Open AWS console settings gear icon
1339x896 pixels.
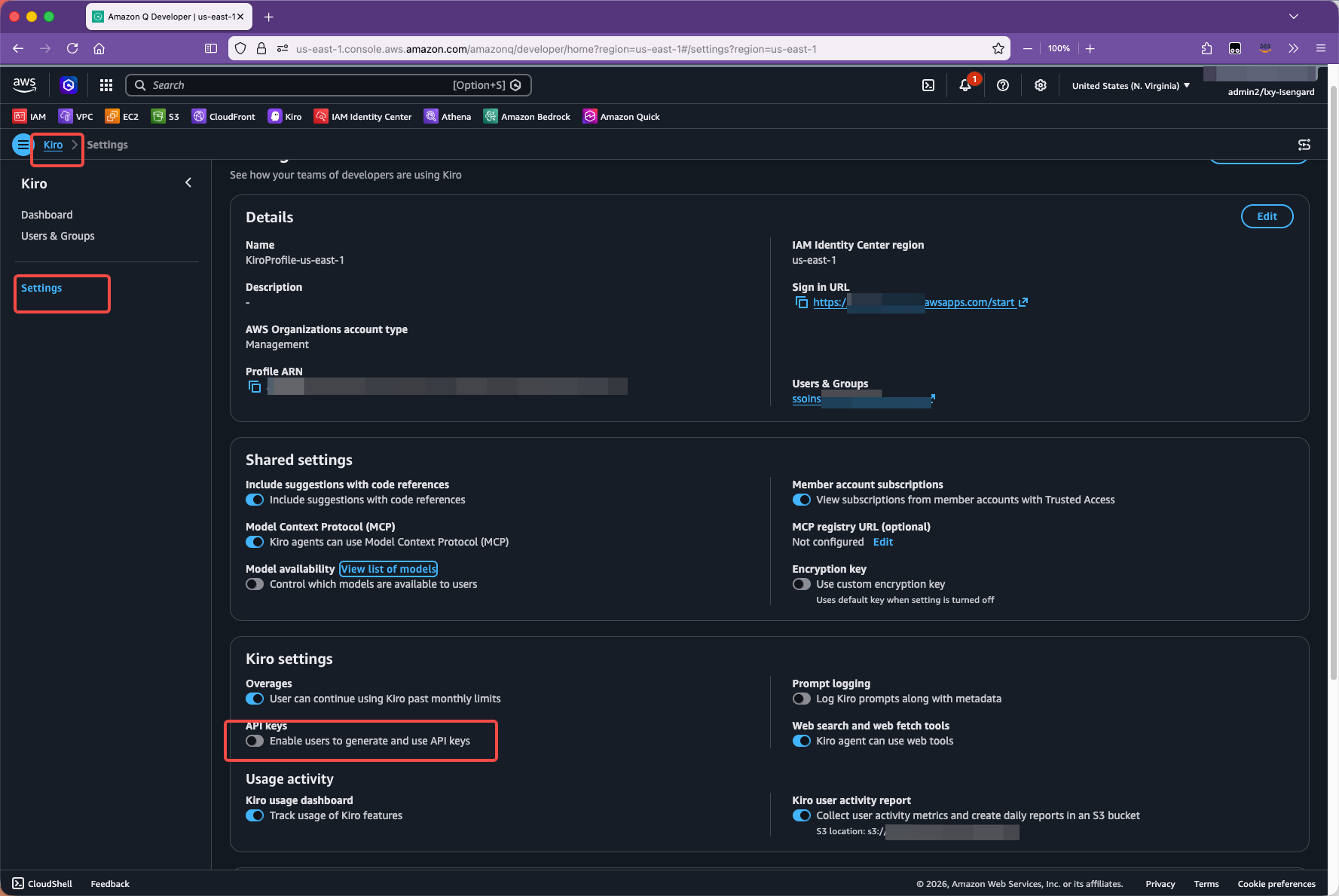tap(1040, 85)
